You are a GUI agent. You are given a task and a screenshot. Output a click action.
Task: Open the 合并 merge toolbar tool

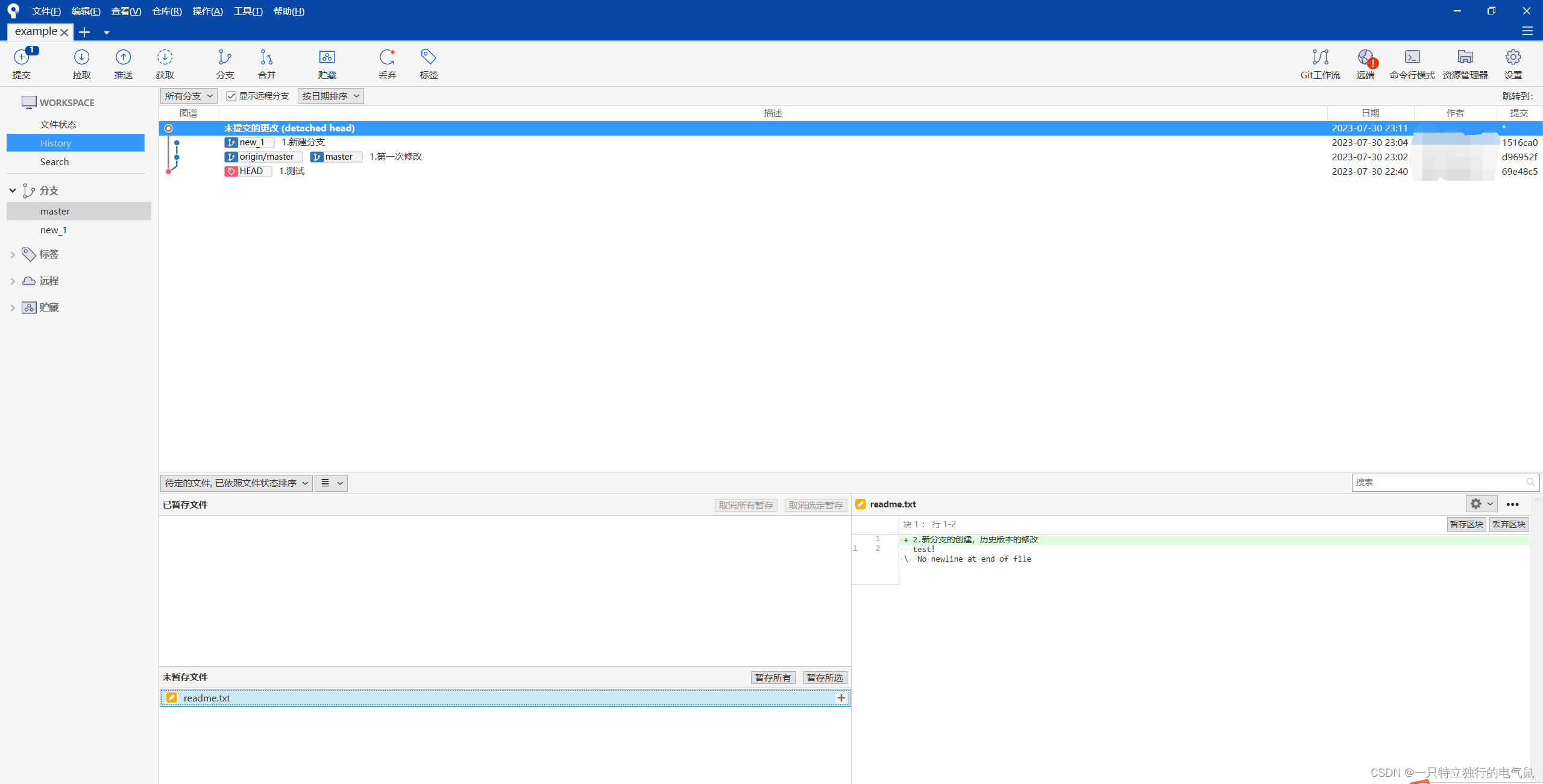coord(266,63)
